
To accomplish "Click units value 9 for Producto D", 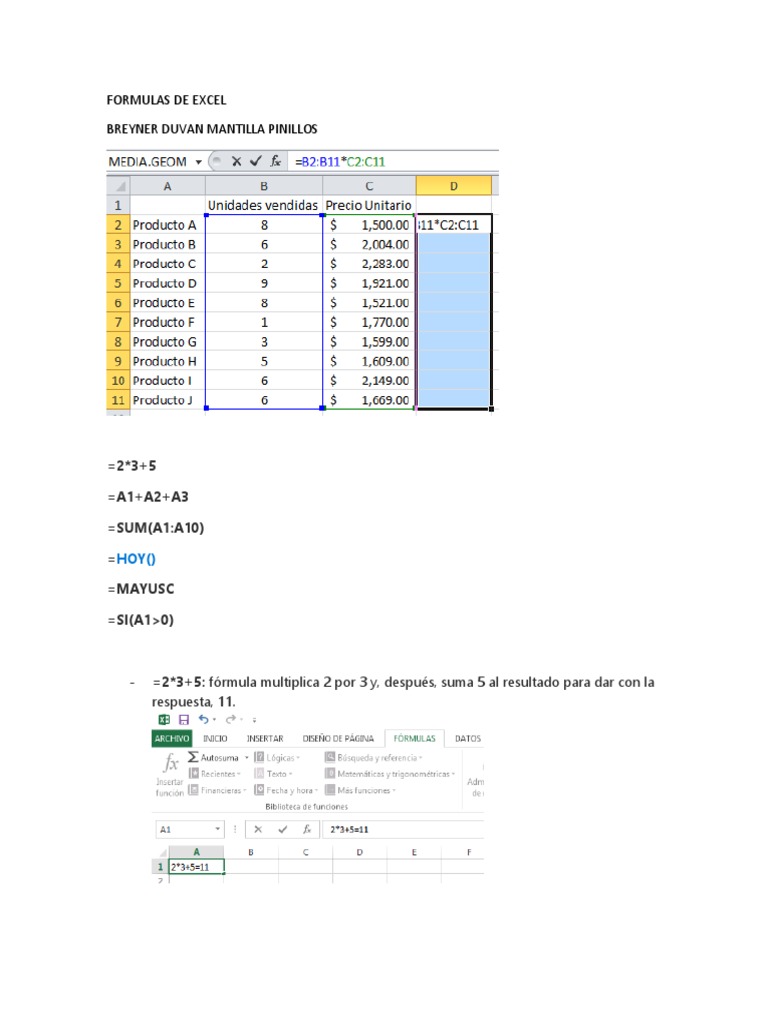I will tap(264, 283).
